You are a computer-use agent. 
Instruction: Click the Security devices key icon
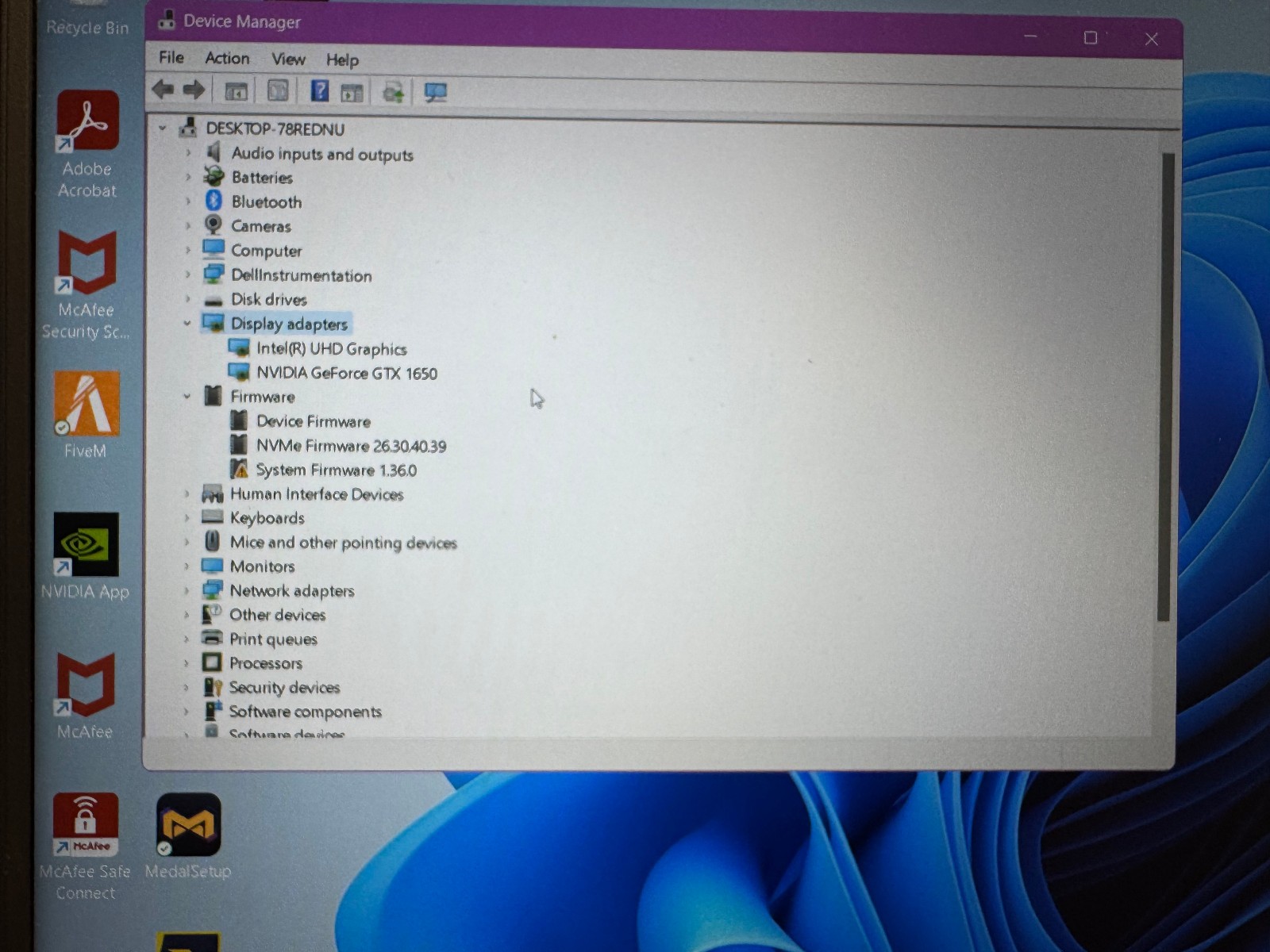click(212, 687)
